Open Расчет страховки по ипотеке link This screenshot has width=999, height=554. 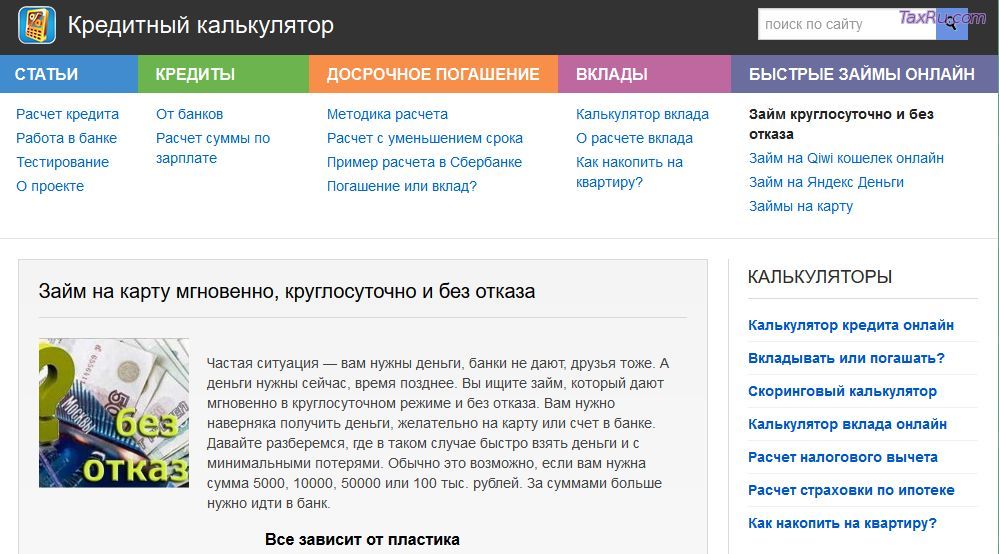tap(851, 490)
